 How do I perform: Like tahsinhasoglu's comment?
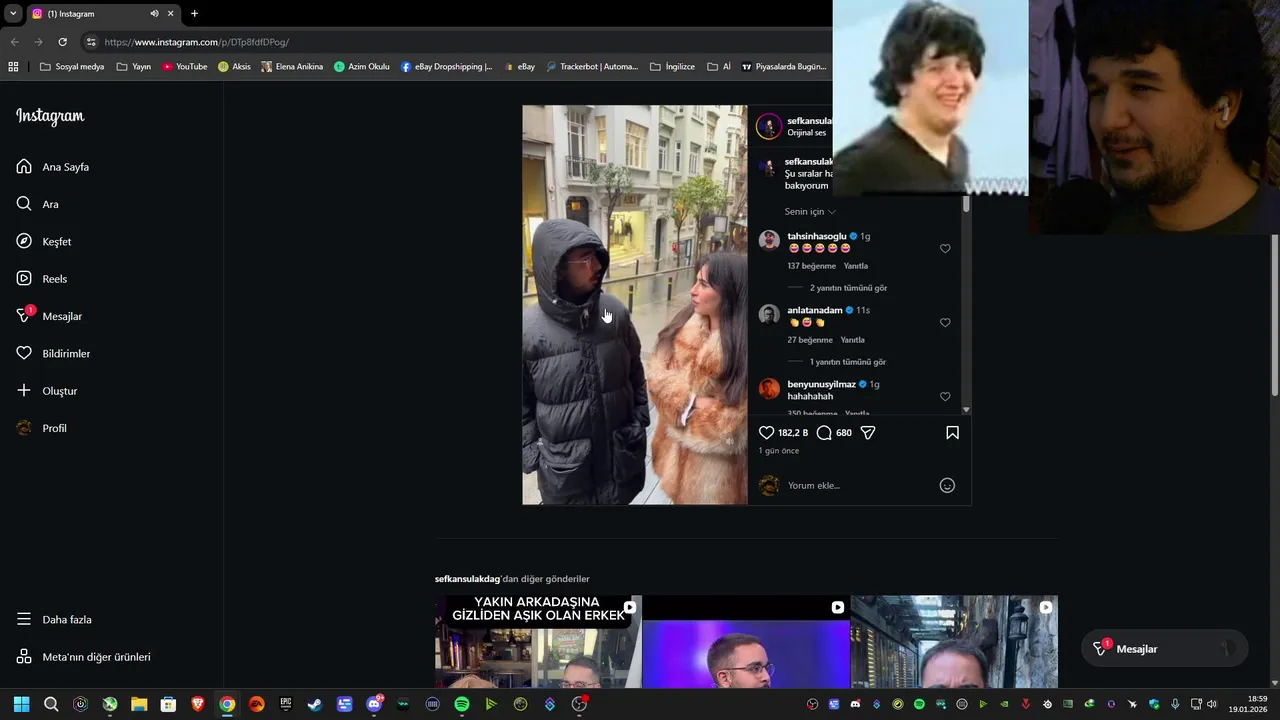[x=945, y=249]
